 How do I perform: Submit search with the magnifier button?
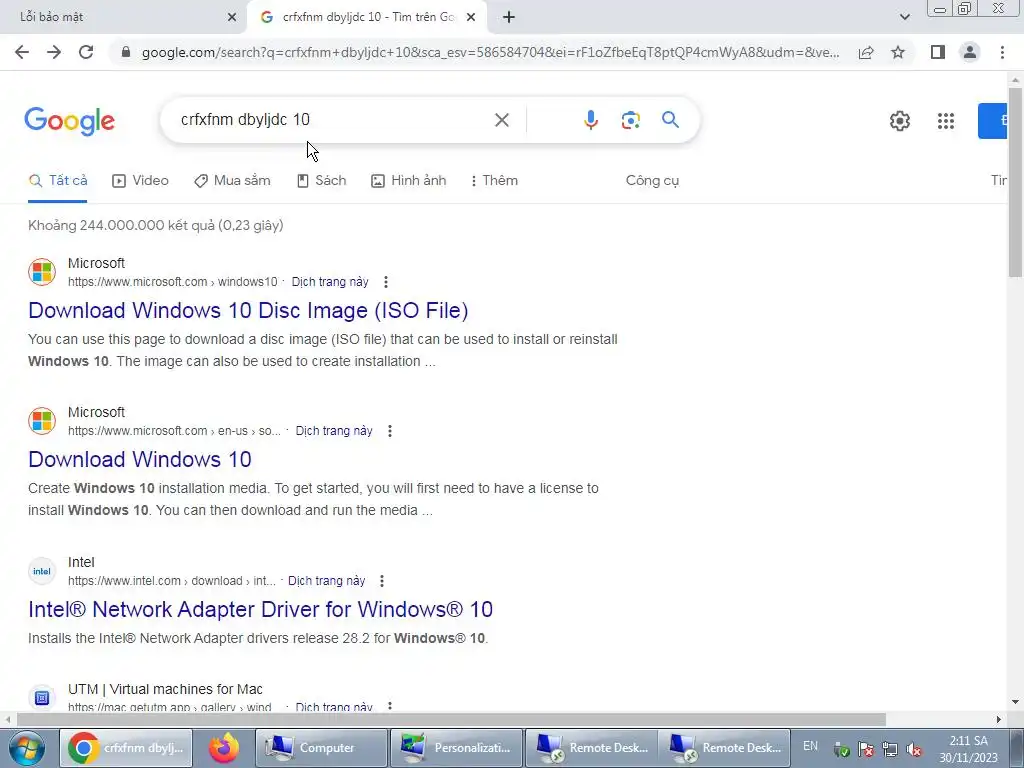670,120
